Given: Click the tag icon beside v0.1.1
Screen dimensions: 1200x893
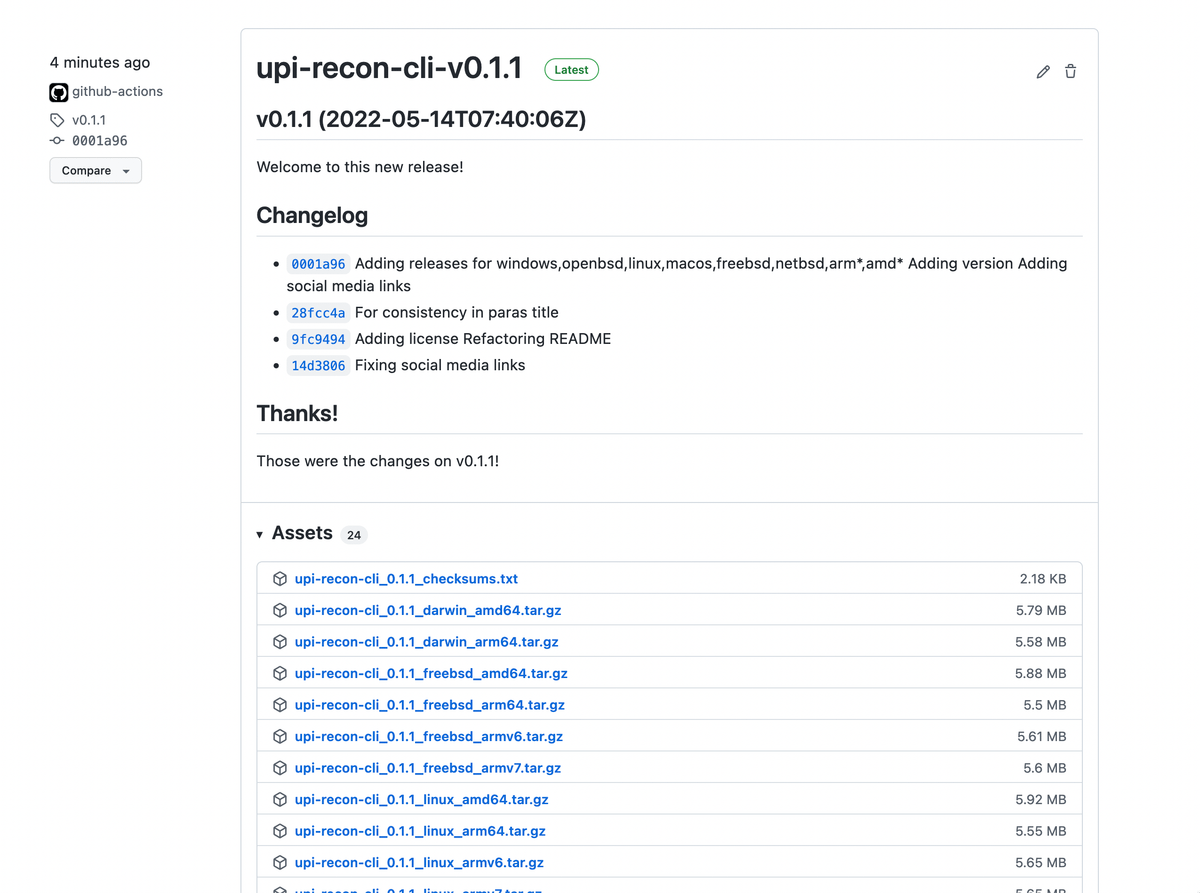Looking at the screenshot, I should point(57,120).
